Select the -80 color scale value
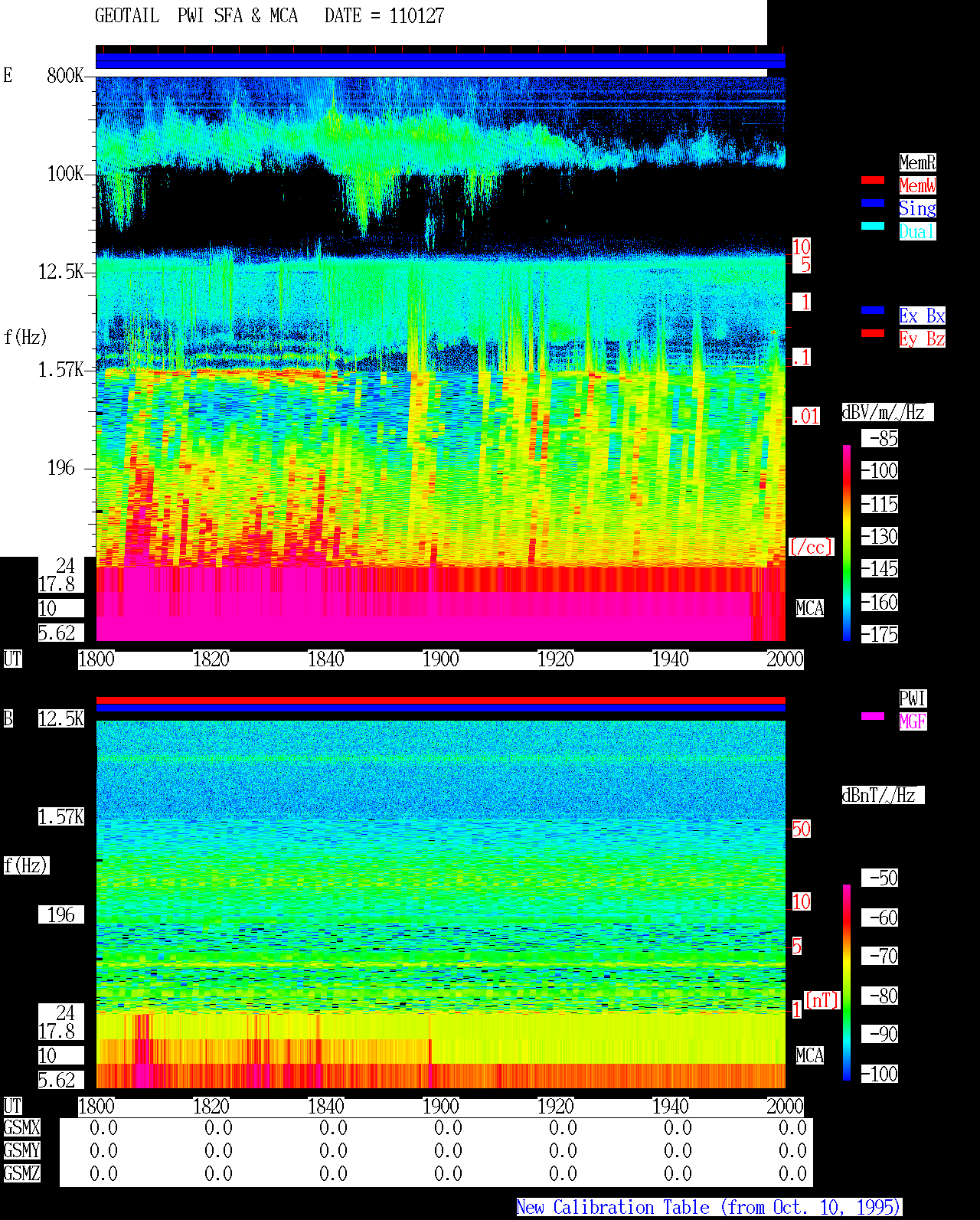This screenshot has height=1220, width=980. coord(880,996)
